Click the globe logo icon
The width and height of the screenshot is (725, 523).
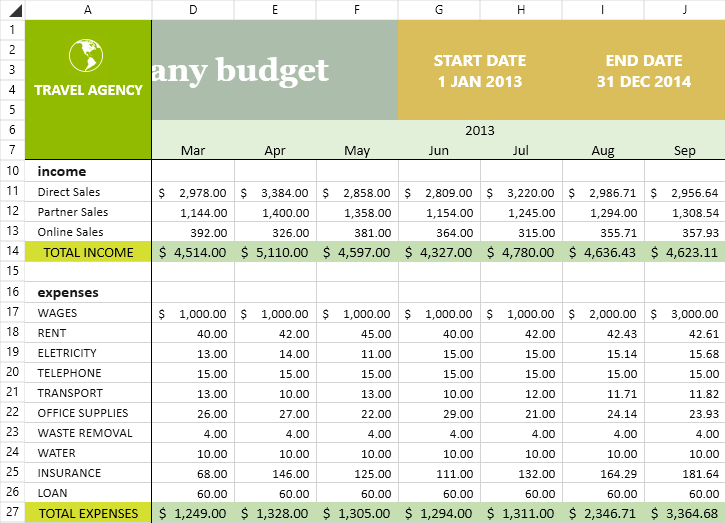click(87, 56)
